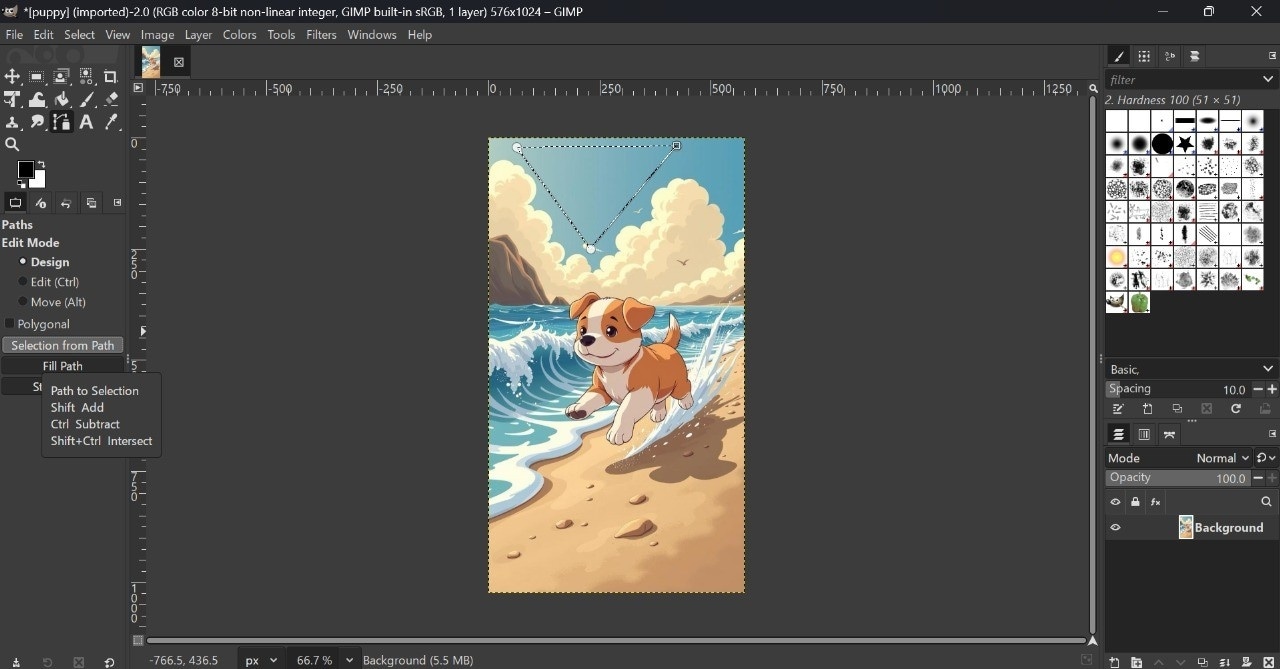Create a new brush
Image resolution: width=1280 pixels, height=669 pixels.
pyautogui.click(x=1148, y=409)
